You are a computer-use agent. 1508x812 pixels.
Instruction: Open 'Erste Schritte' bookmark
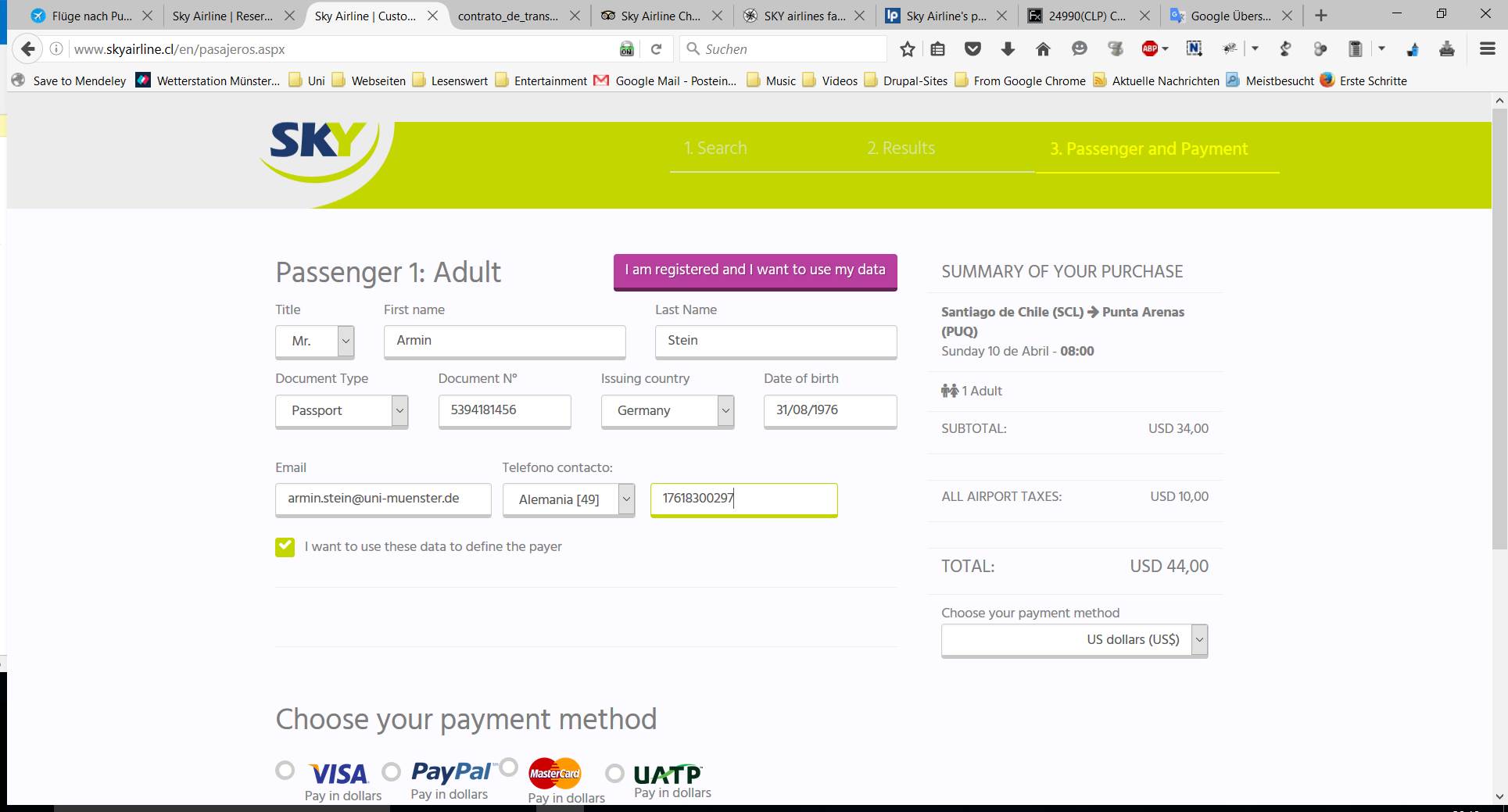click(x=1364, y=80)
